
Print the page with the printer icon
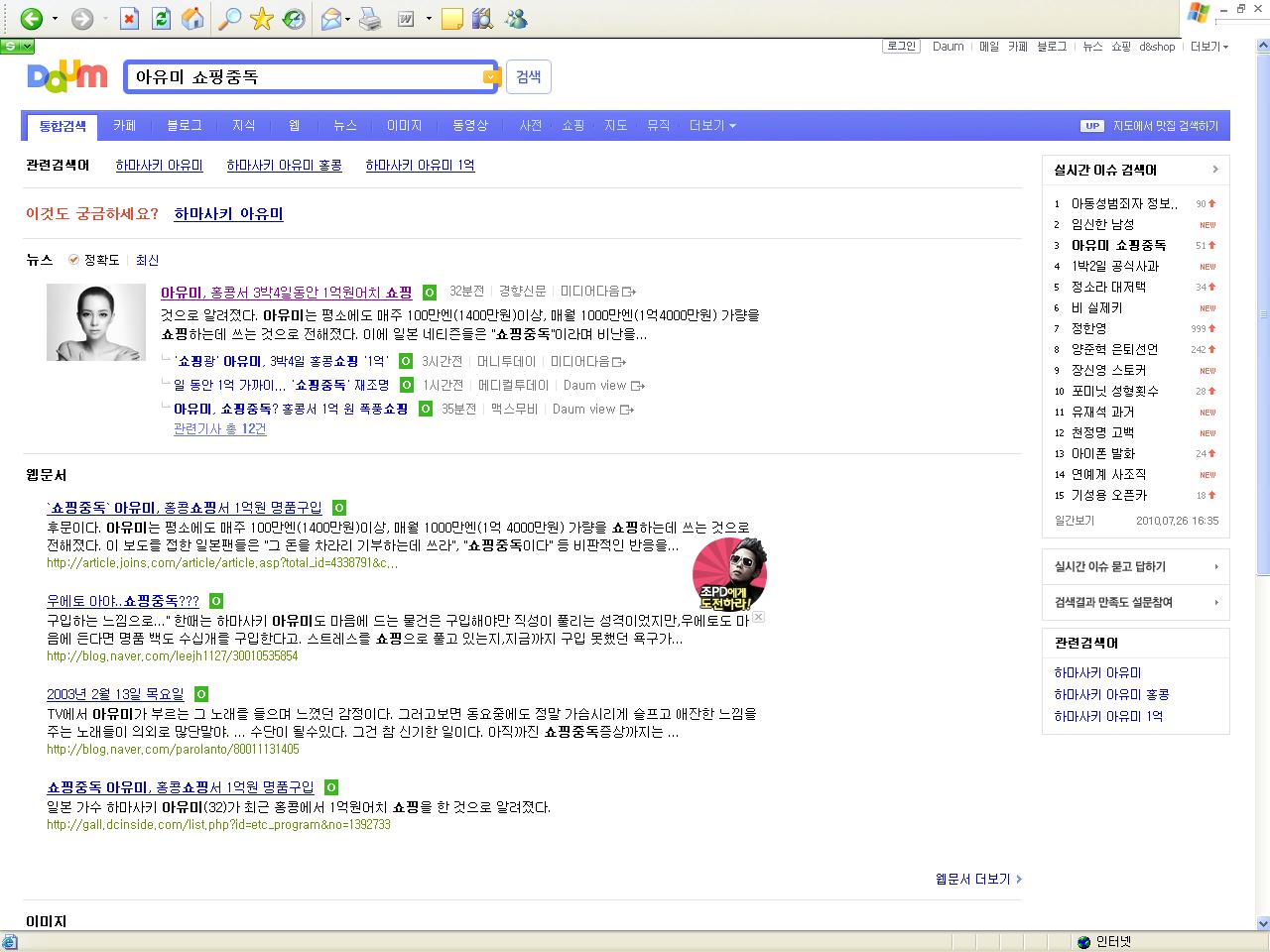pyautogui.click(x=369, y=19)
